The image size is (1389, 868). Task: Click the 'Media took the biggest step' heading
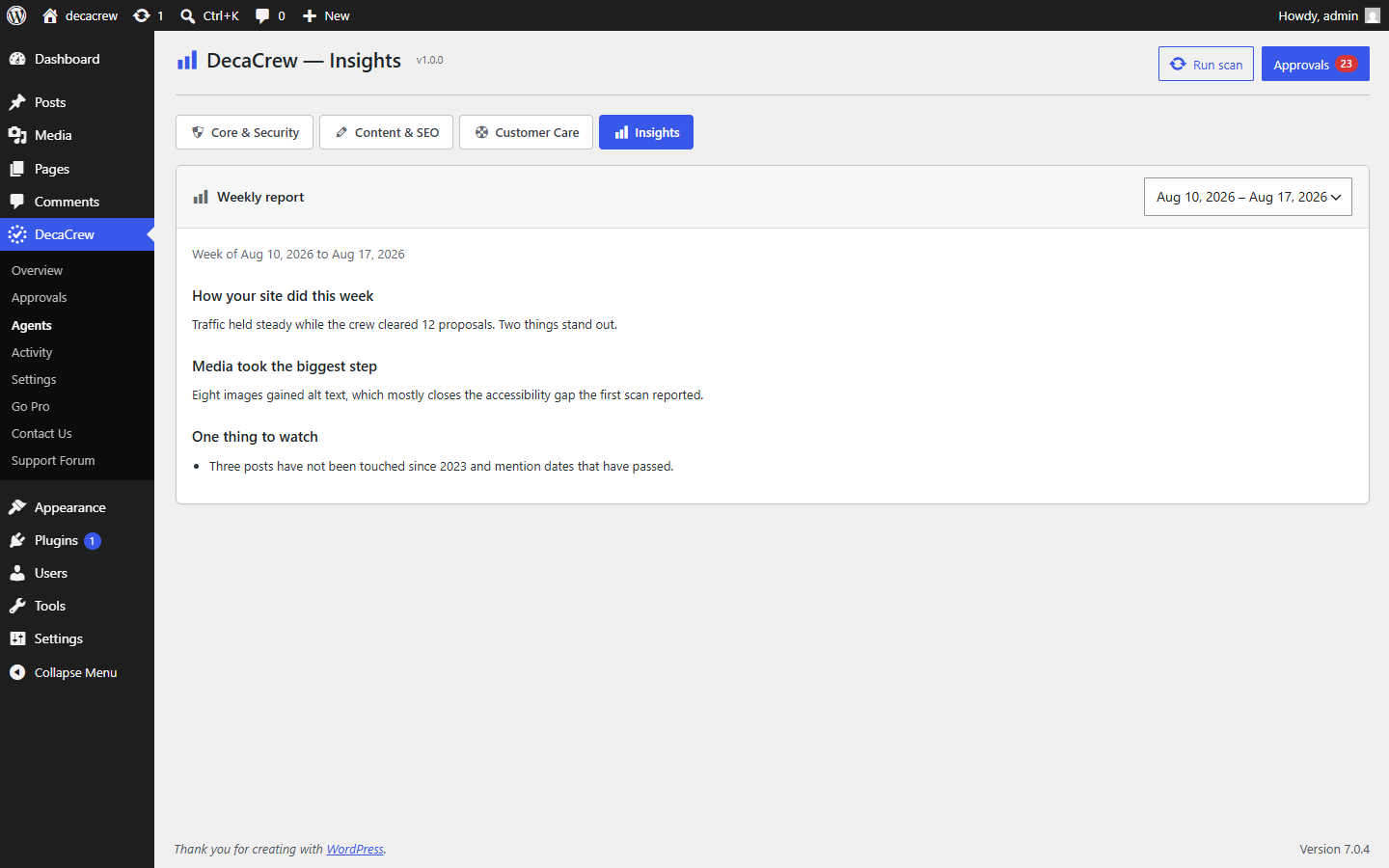pyautogui.click(x=285, y=366)
